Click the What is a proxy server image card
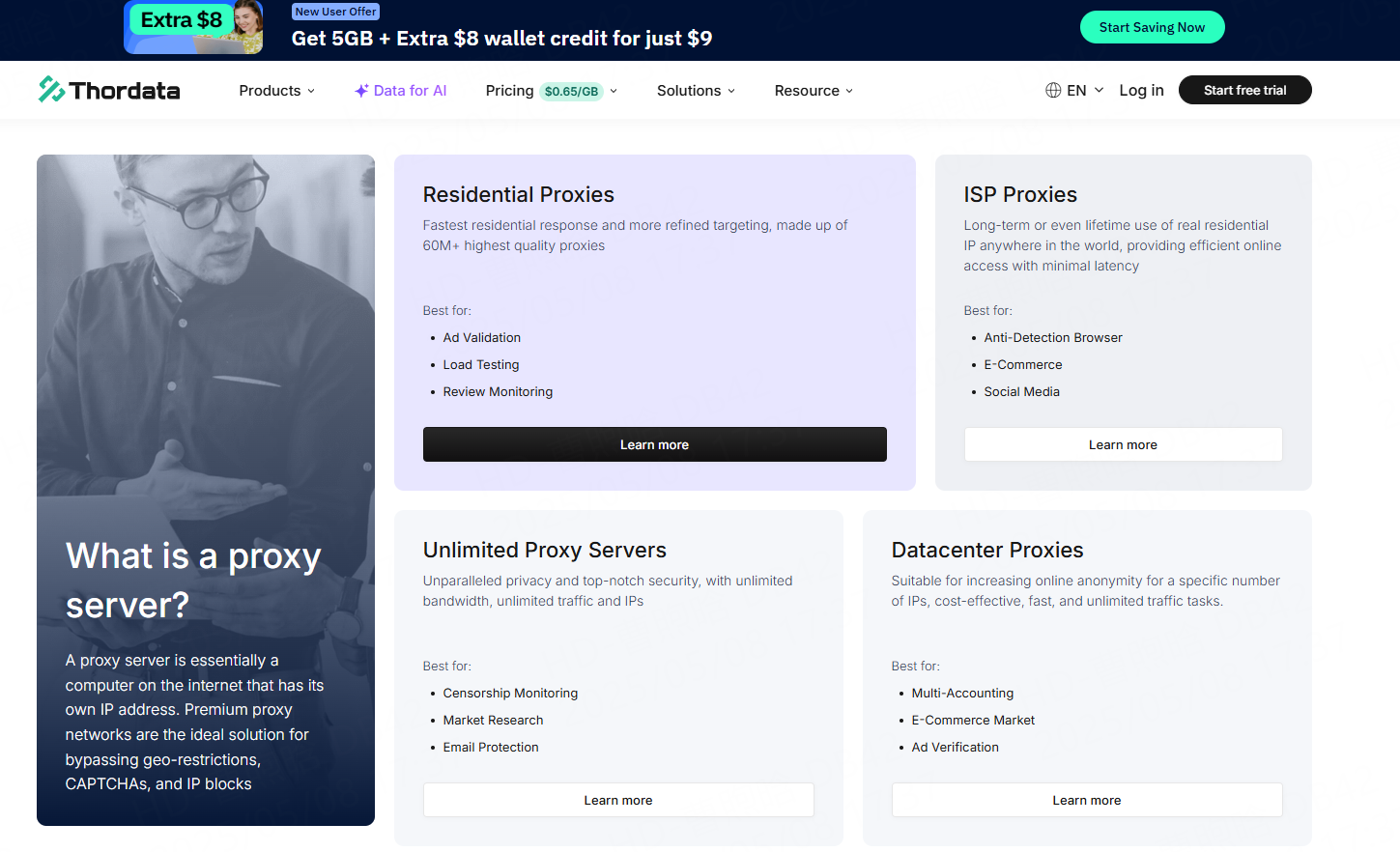1400x852 pixels. 206,386
